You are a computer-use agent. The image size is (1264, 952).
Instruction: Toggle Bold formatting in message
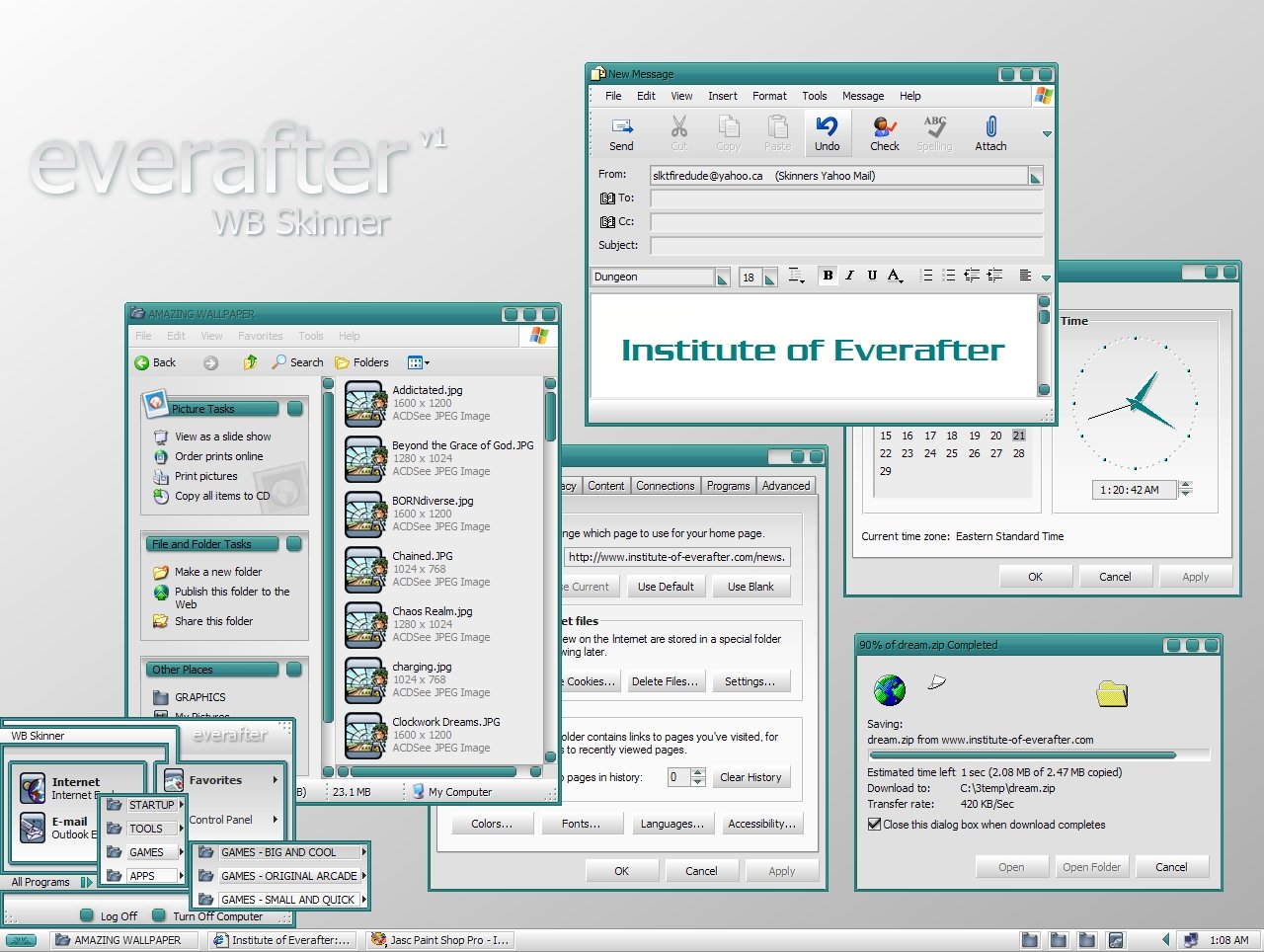tap(828, 276)
